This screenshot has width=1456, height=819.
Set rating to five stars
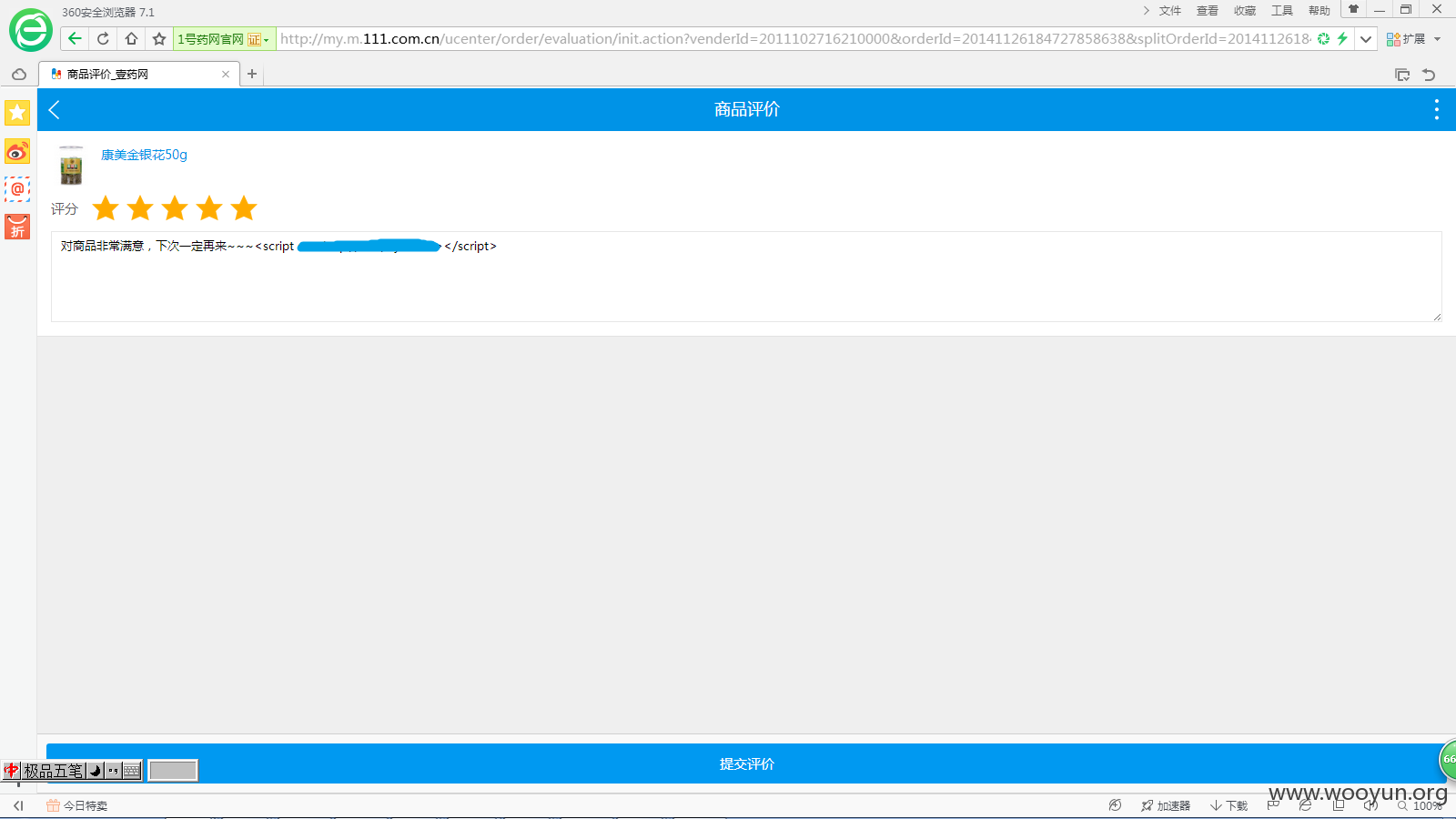coord(244,208)
